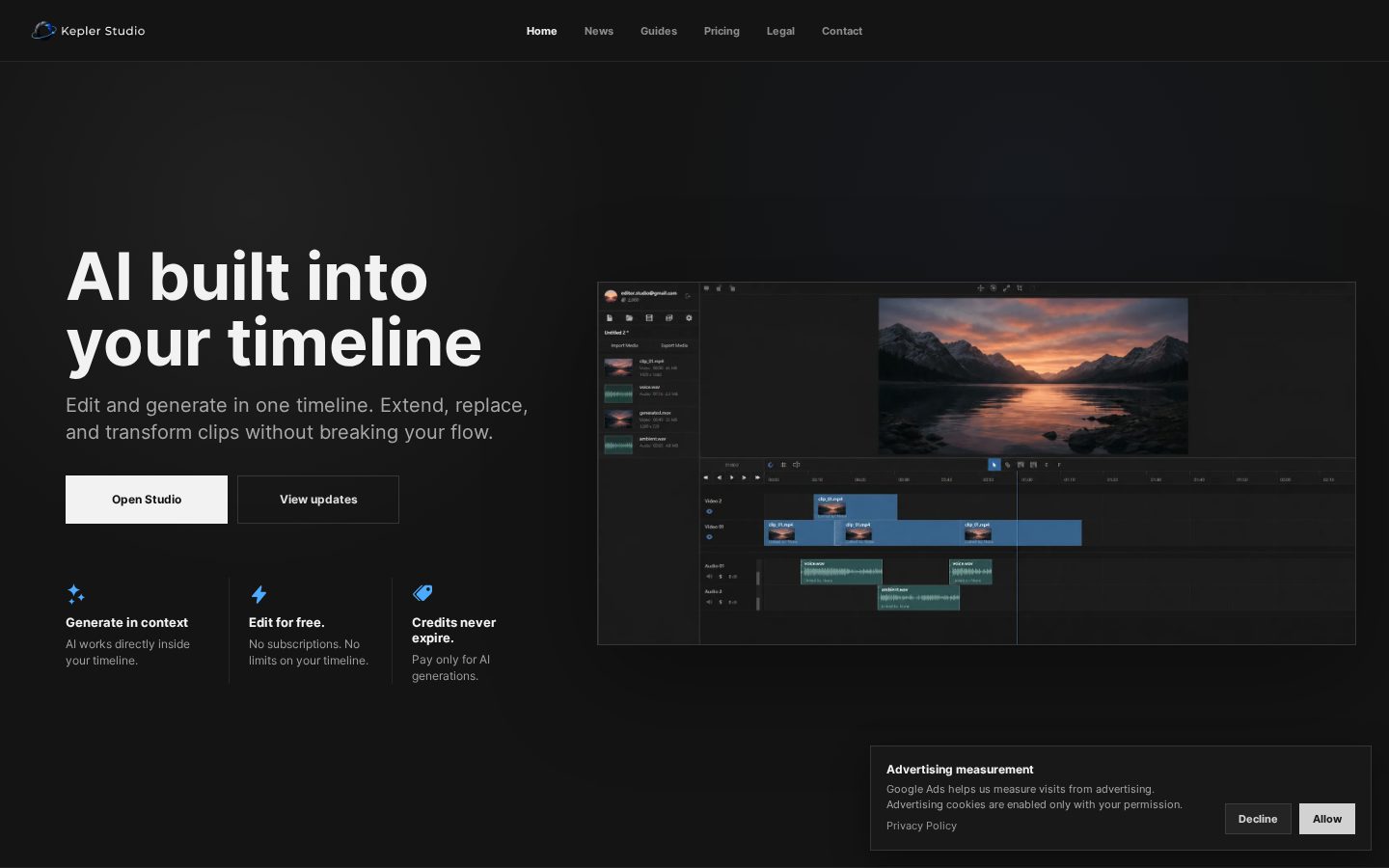Click the open folder icon in the editor preview
This screenshot has height=868, width=1389.
click(629, 318)
